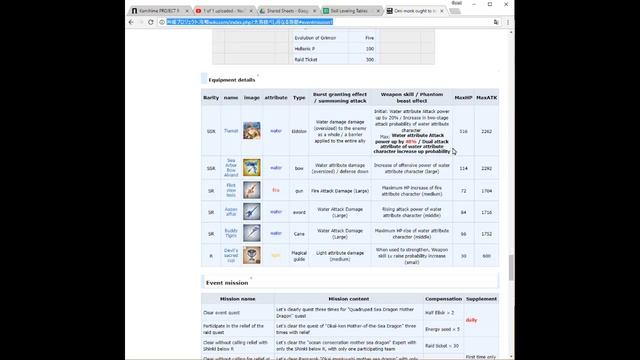Open the SR gun weapon name link

[231, 190]
